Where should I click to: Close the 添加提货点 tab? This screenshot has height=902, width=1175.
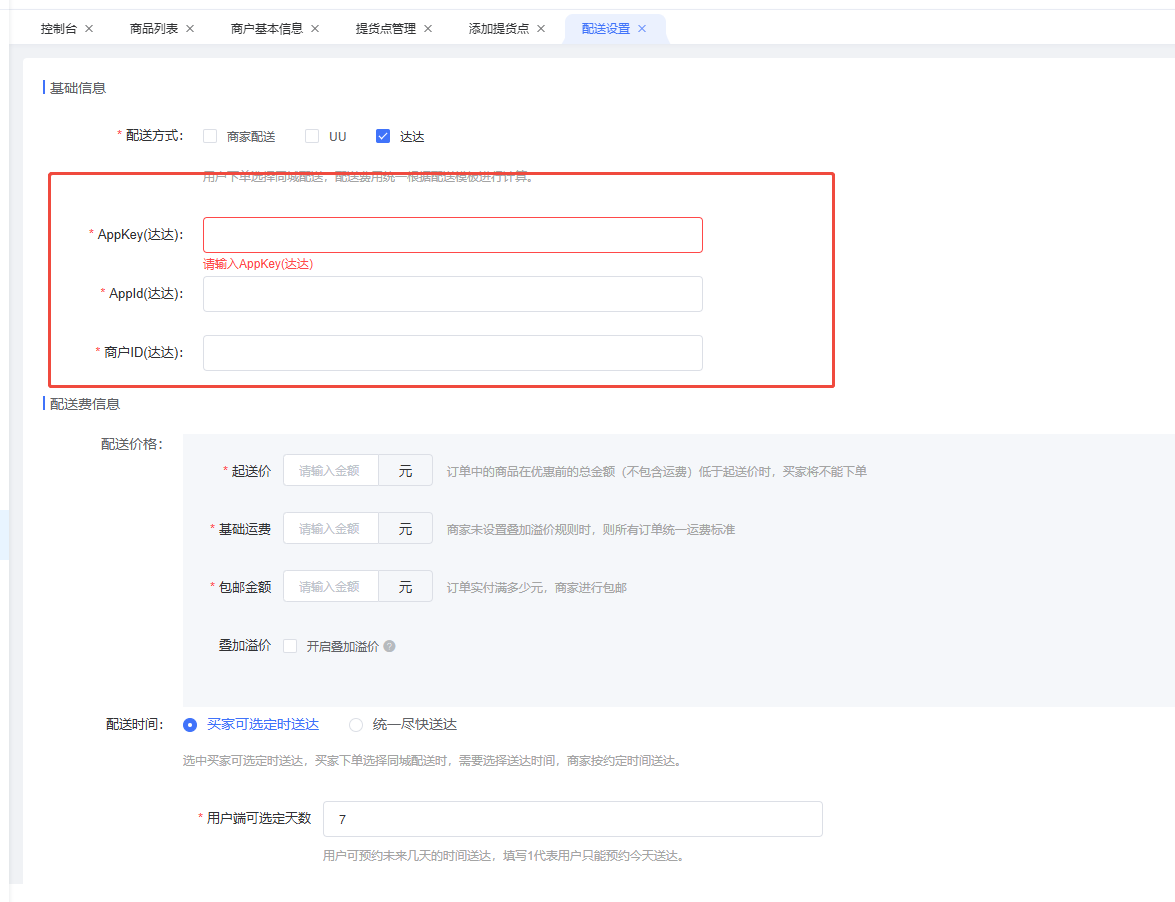(x=541, y=29)
